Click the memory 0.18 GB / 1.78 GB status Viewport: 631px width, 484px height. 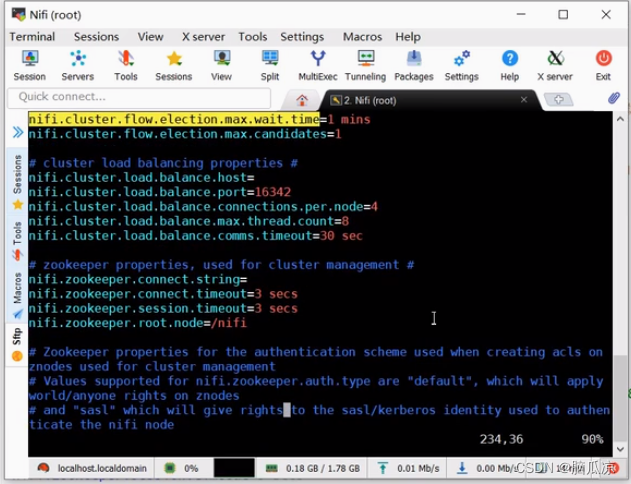click(313, 468)
